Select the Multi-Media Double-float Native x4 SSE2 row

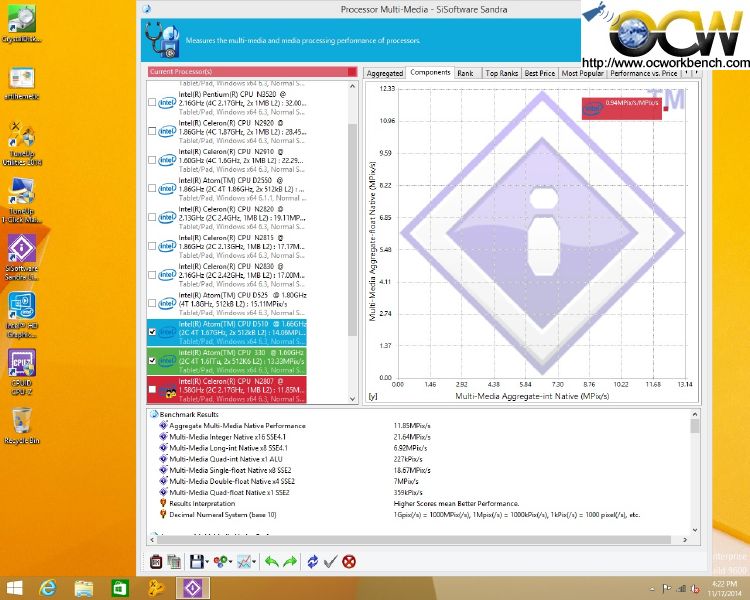pos(232,481)
